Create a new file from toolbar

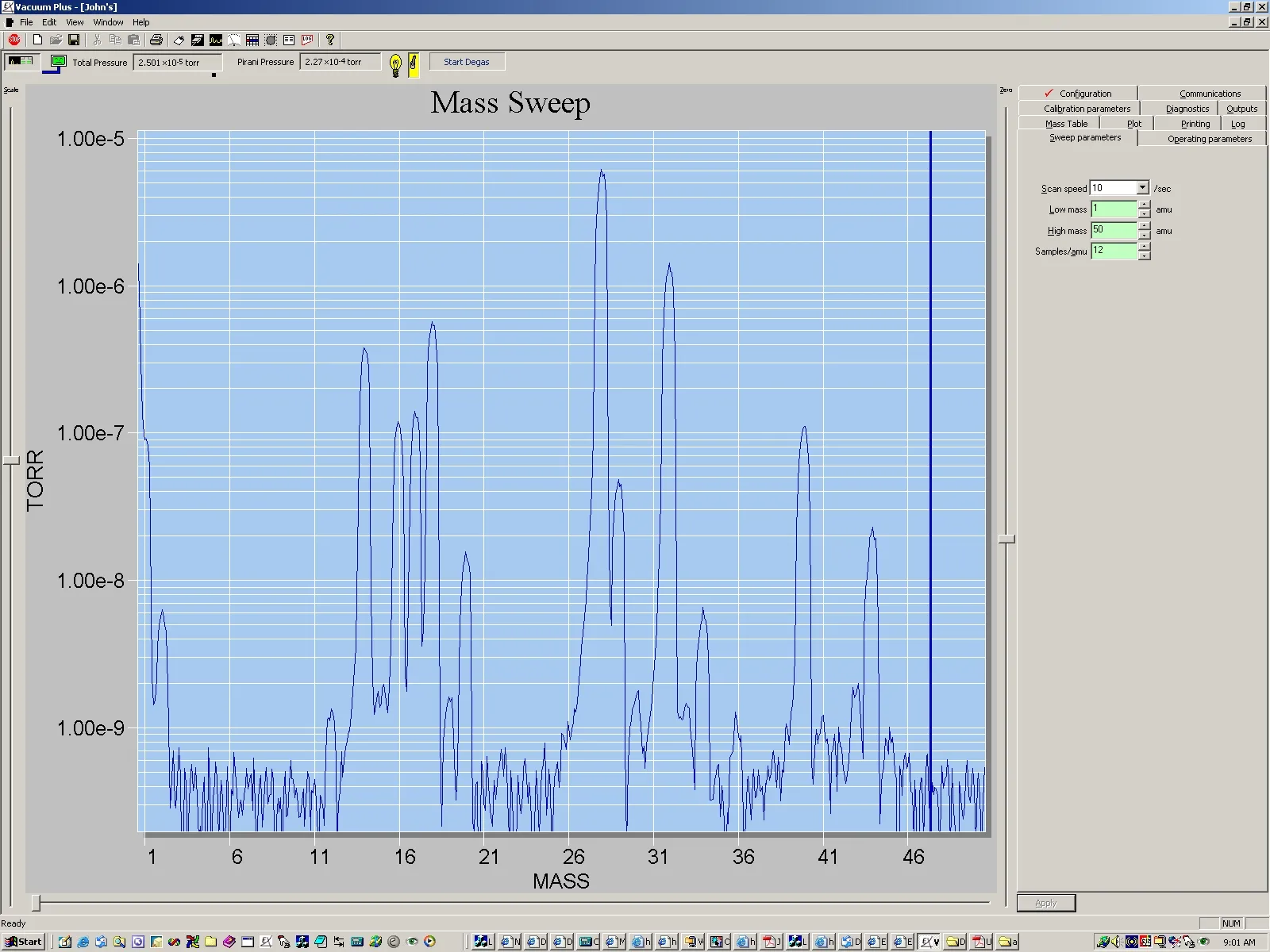37,40
